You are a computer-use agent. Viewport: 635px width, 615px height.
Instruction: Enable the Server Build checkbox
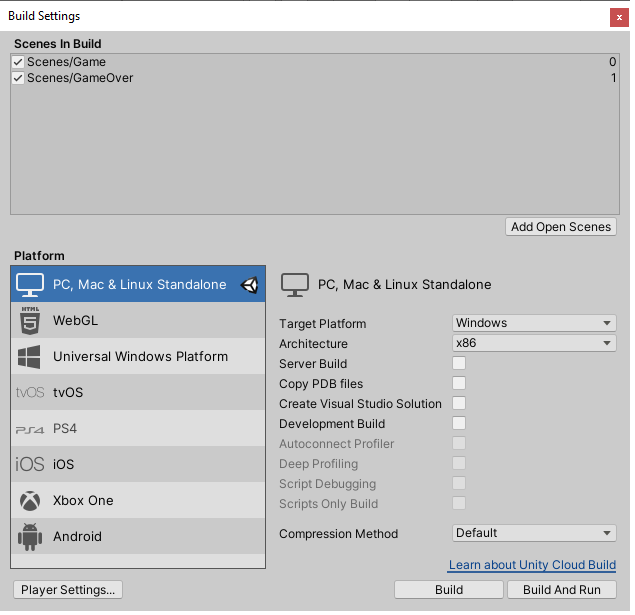click(459, 364)
